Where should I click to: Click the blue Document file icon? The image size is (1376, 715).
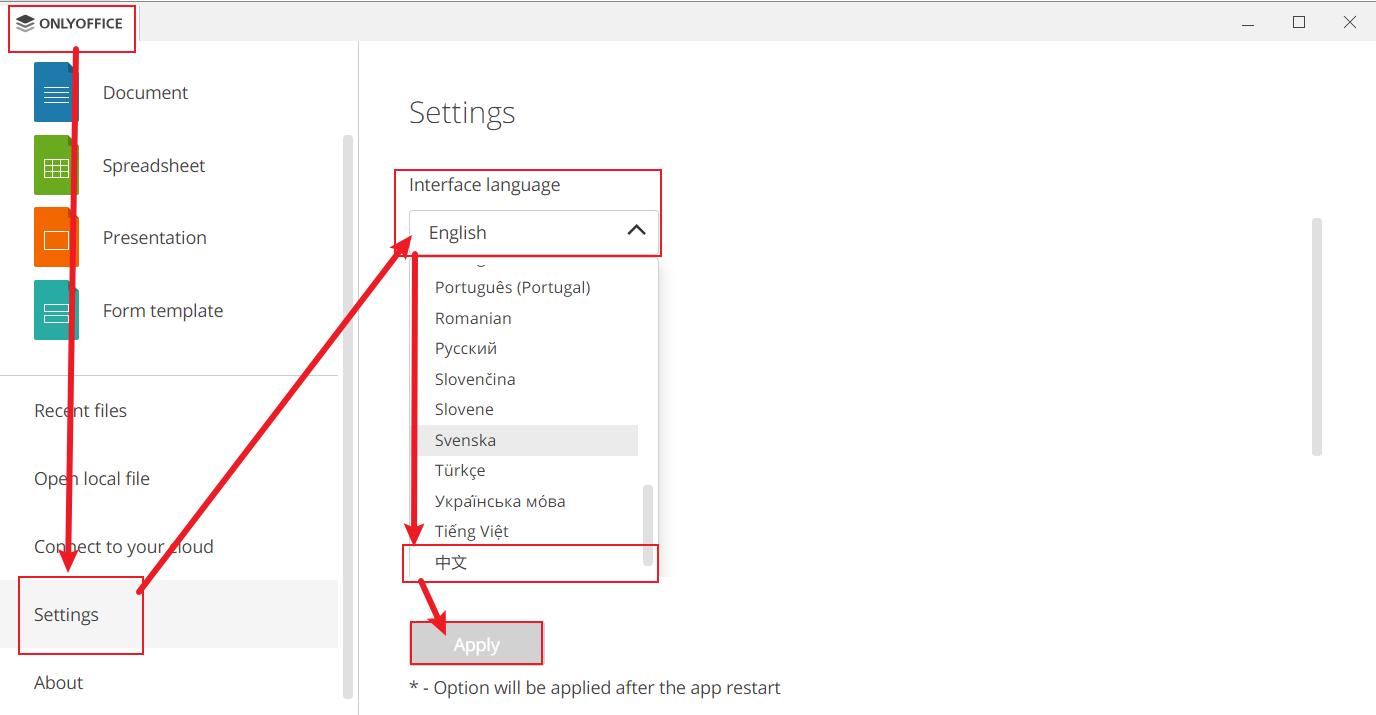pos(56,93)
